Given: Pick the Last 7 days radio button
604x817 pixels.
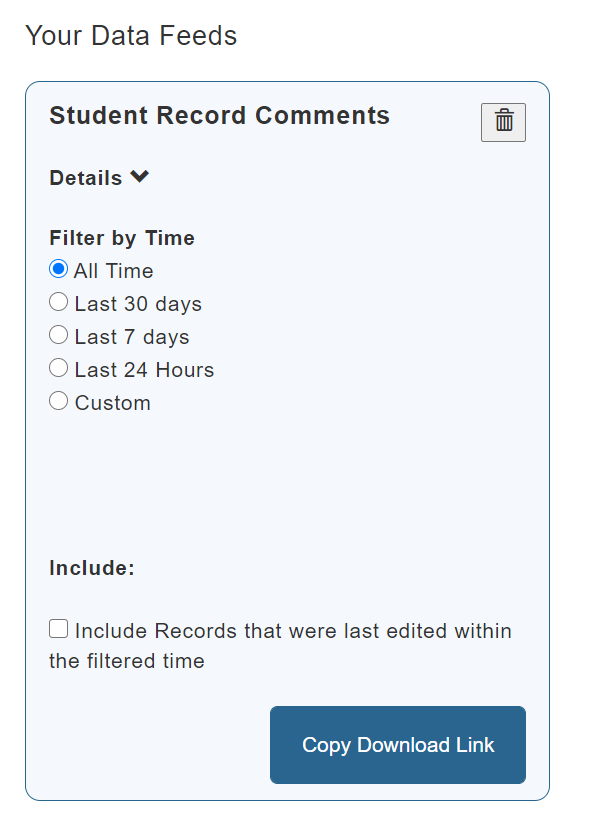Looking at the screenshot, I should 59,335.
